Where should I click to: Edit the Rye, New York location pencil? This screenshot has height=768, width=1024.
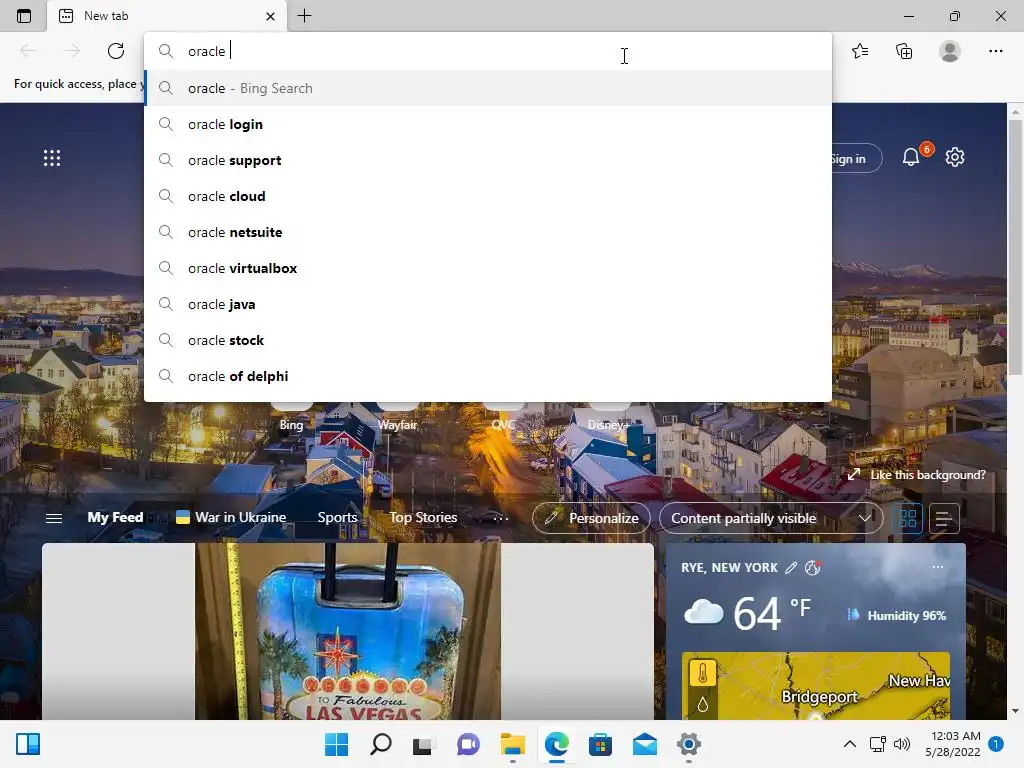point(791,568)
